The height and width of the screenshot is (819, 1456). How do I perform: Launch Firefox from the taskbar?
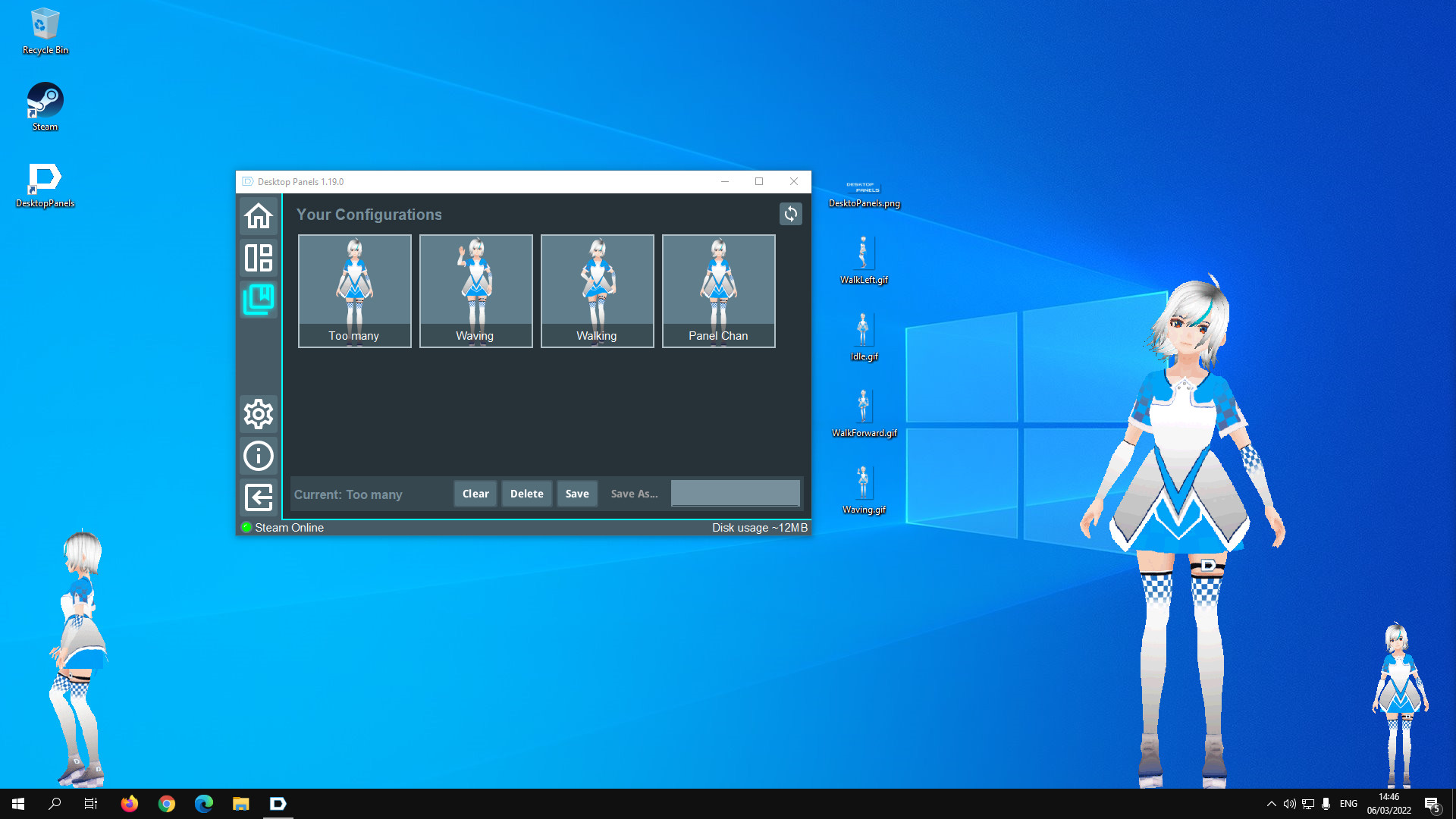[129, 803]
